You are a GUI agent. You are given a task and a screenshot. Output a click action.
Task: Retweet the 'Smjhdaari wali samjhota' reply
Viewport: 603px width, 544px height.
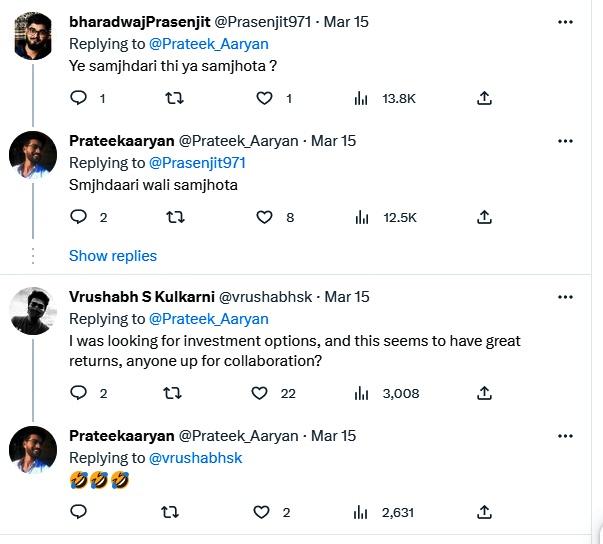click(172, 217)
